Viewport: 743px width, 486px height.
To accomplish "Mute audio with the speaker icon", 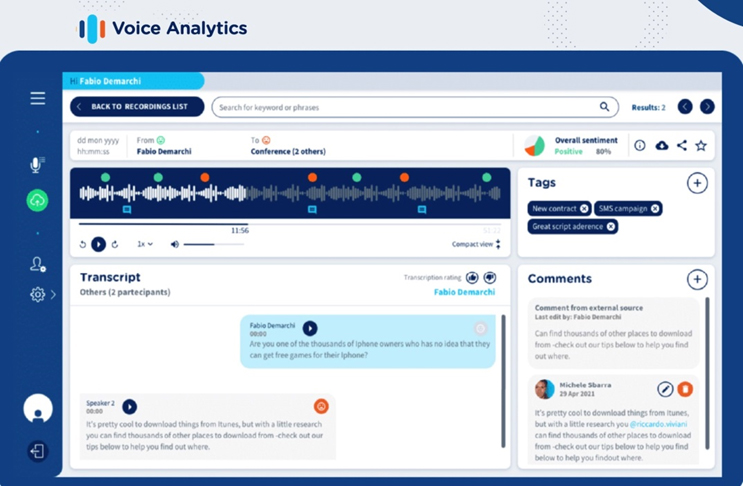I will pos(175,244).
